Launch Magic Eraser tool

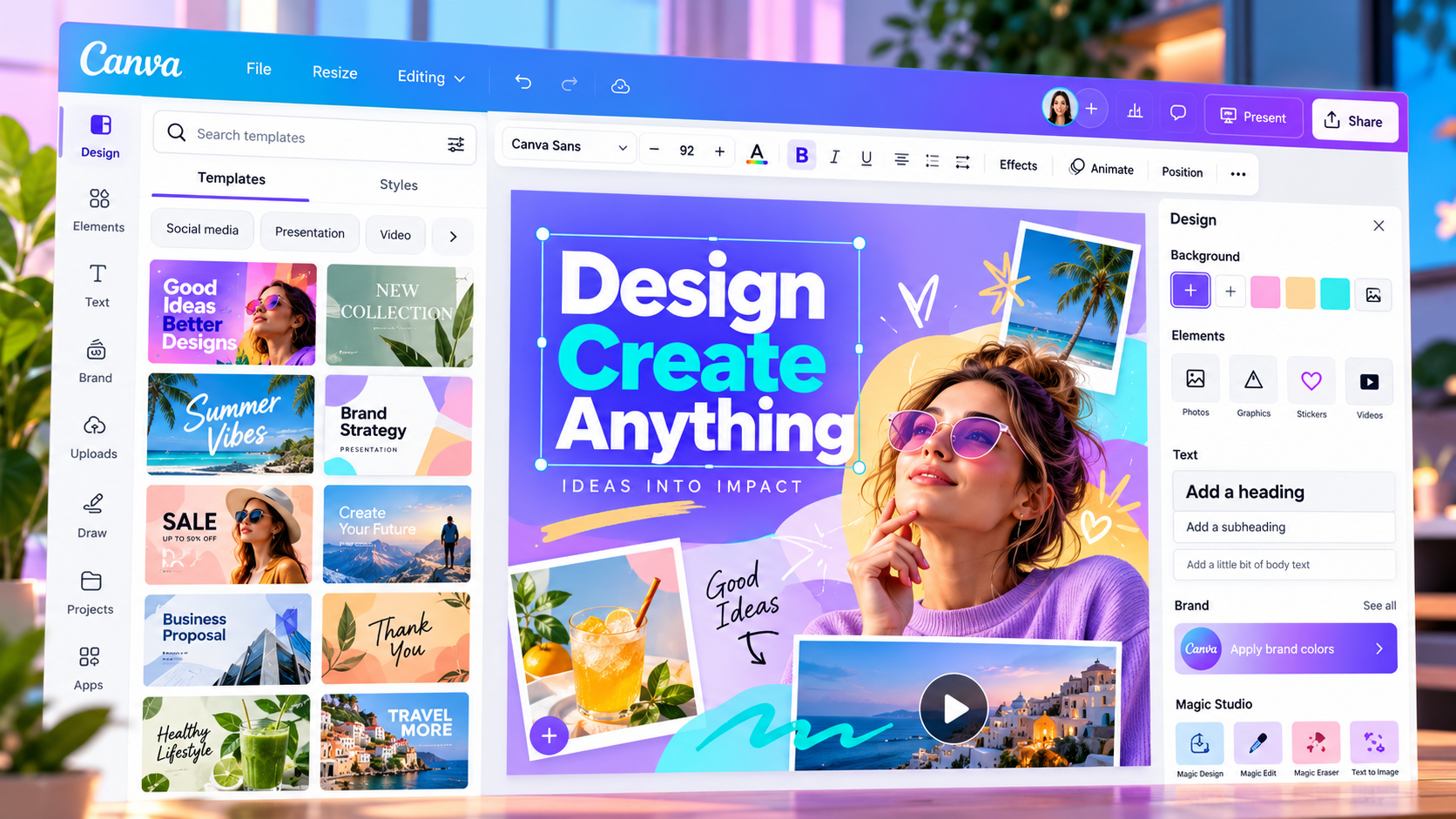point(1316,749)
